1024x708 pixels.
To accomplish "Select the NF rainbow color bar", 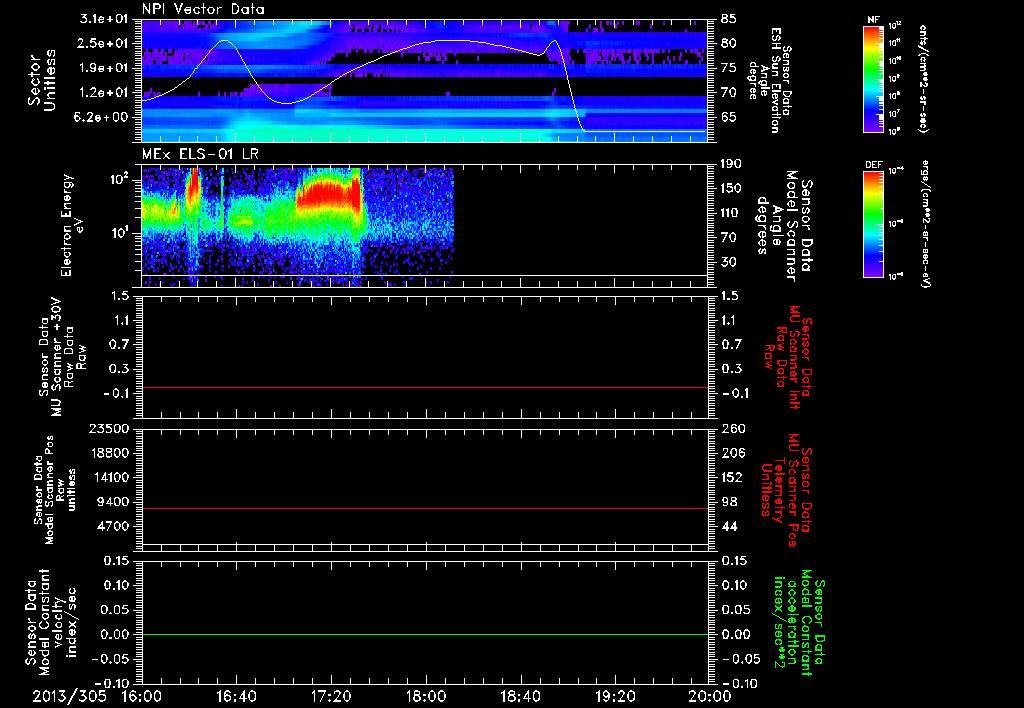I will pos(874,79).
